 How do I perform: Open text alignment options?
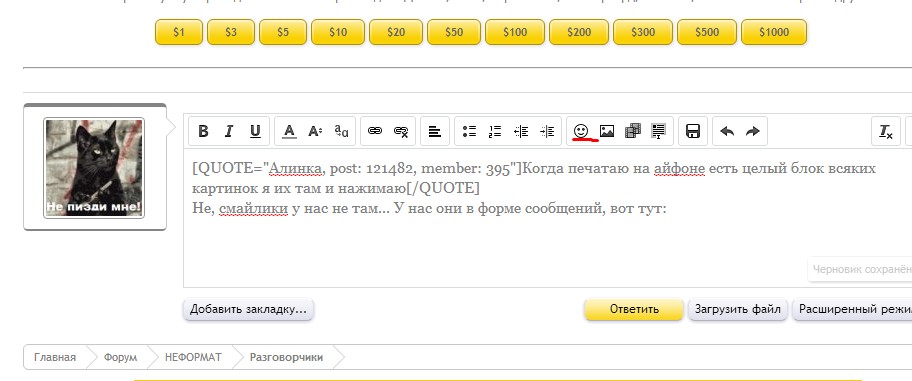[434, 131]
